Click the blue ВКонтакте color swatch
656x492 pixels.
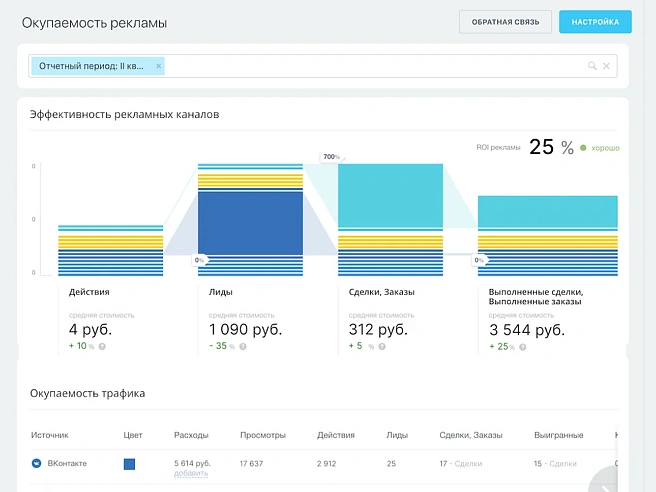129,464
